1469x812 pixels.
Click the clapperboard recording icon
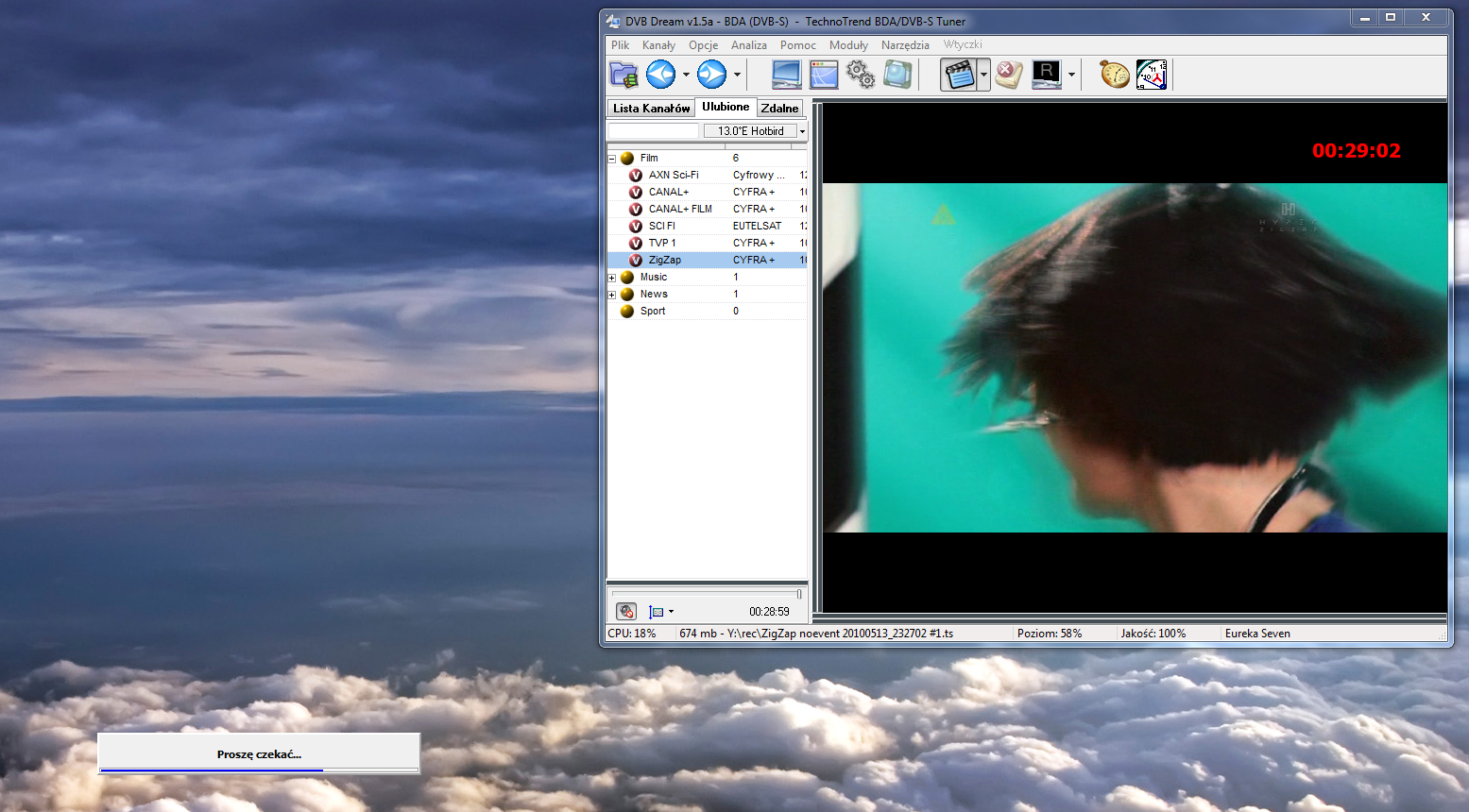[959, 75]
